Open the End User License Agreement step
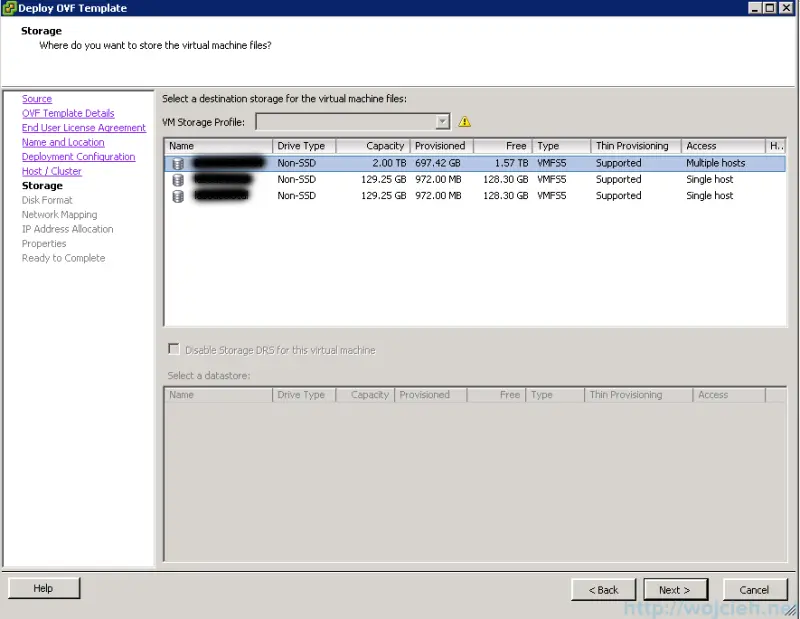The width and height of the screenshot is (800, 619). tap(83, 127)
